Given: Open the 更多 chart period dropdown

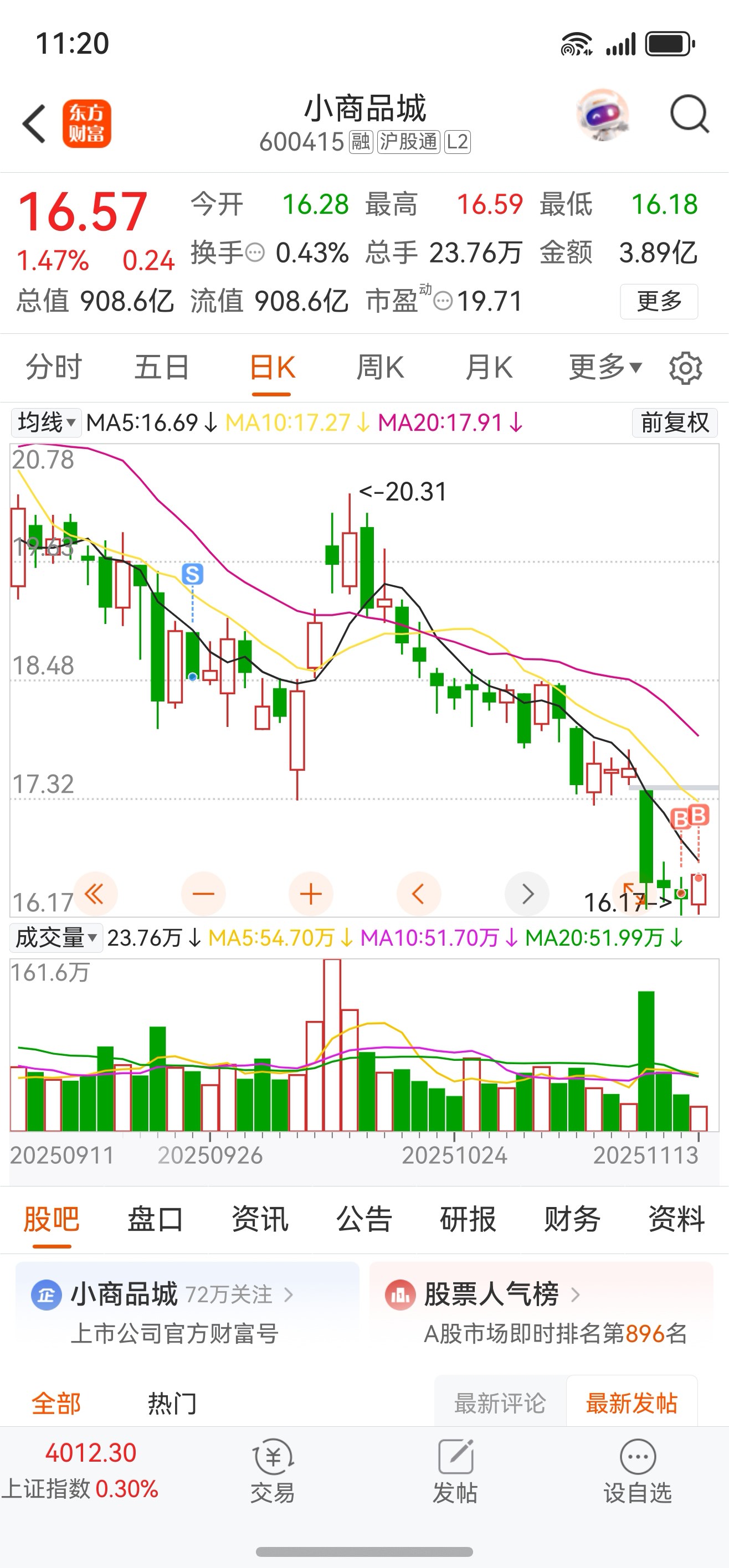Looking at the screenshot, I should pos(605,367).
